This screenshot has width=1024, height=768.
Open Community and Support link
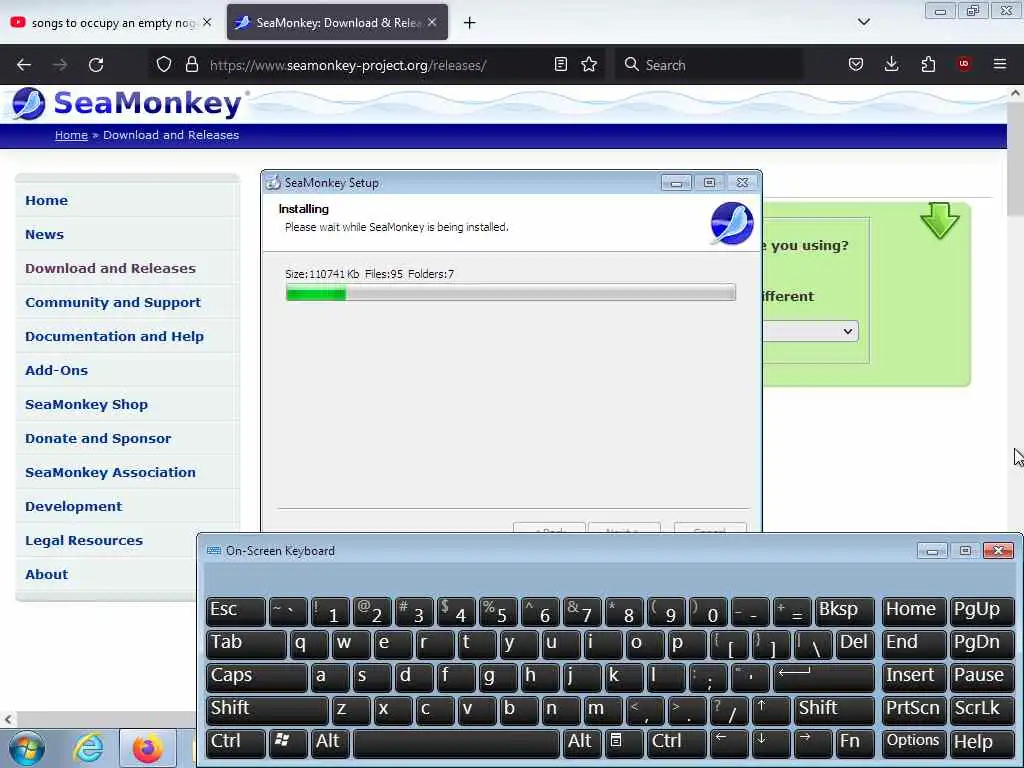[x=113, y=302]
